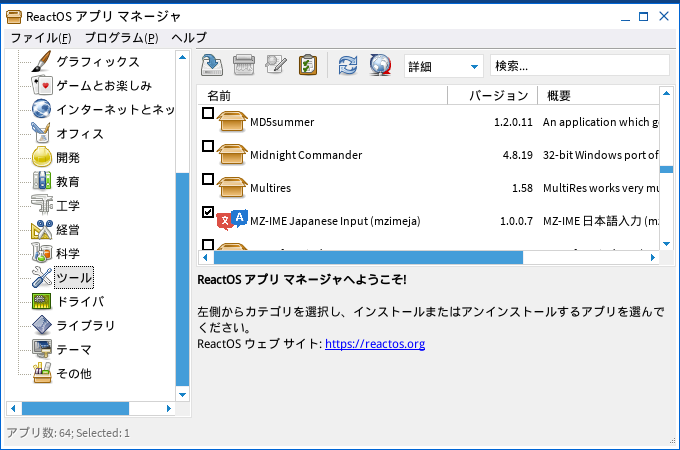Viewport: 680px width, 450px height.
Task: Click the アプリ数: 64; Selected: 1 status text
Action: click(x=68, y=433)
